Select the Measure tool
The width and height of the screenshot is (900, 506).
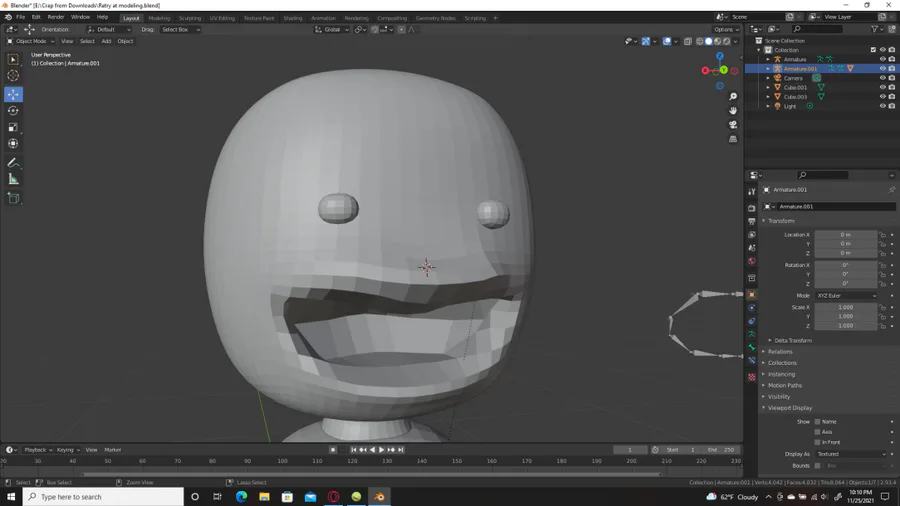pos(13,179)
